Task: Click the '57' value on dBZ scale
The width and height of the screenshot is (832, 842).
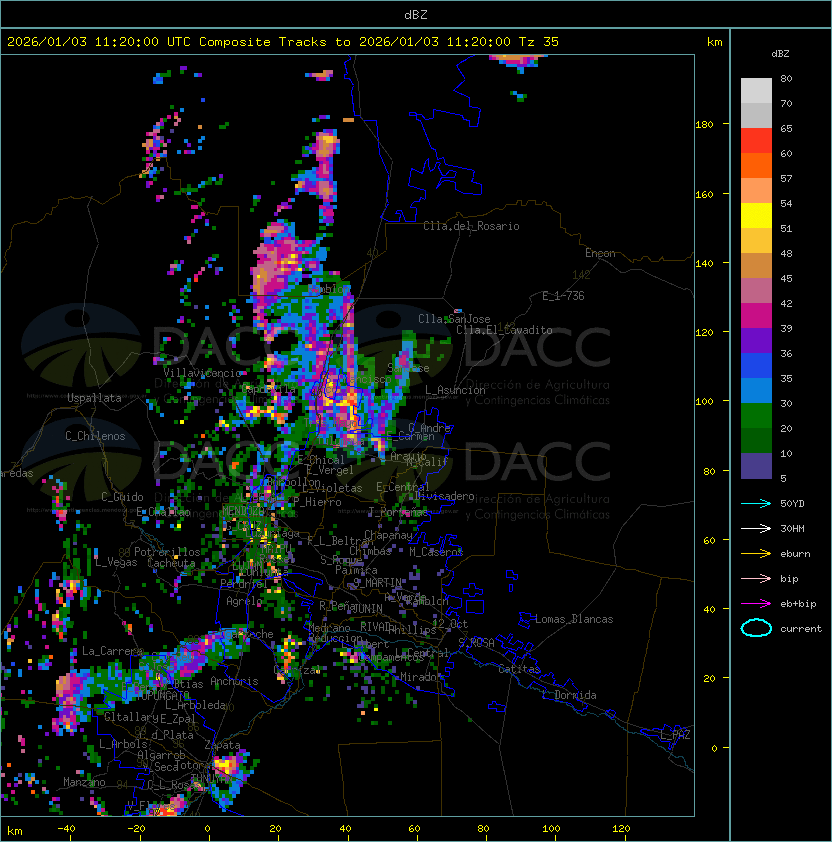Action: [x=786, y=178]
